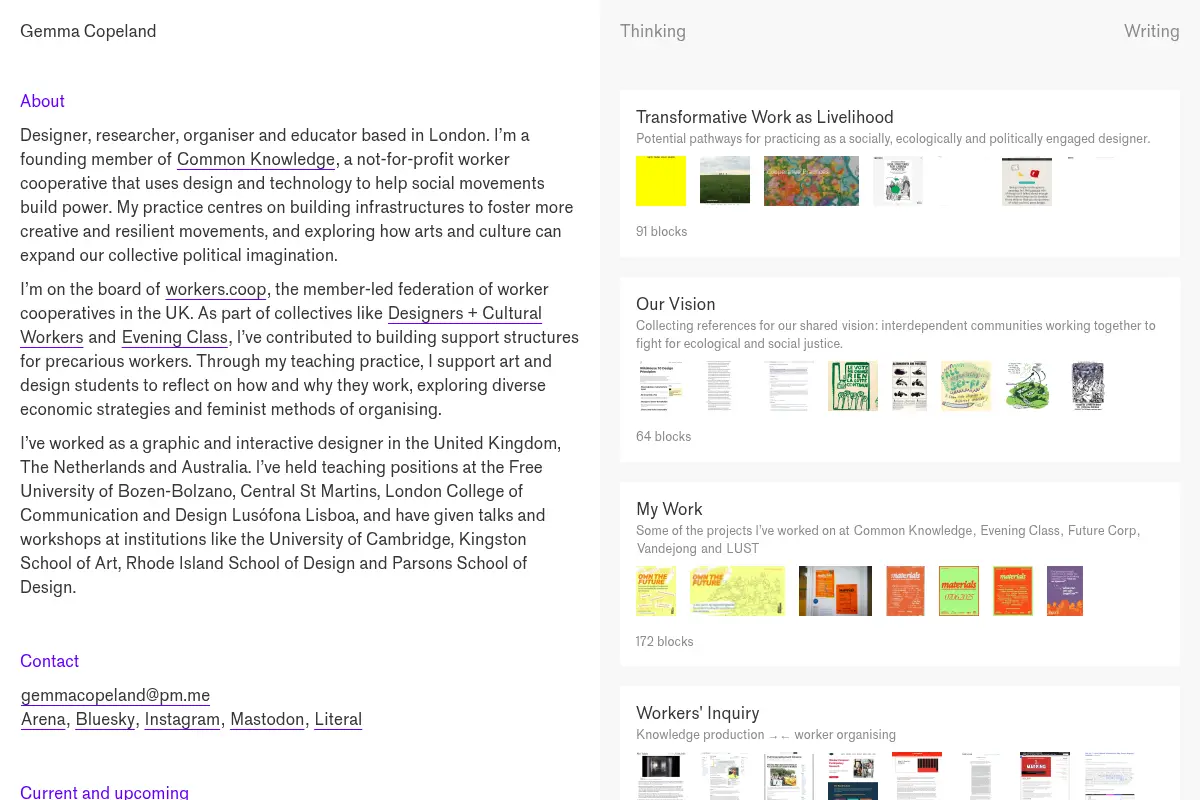Follow the Evening Class link
1200x800 pixels.
[x=175, y=337]
